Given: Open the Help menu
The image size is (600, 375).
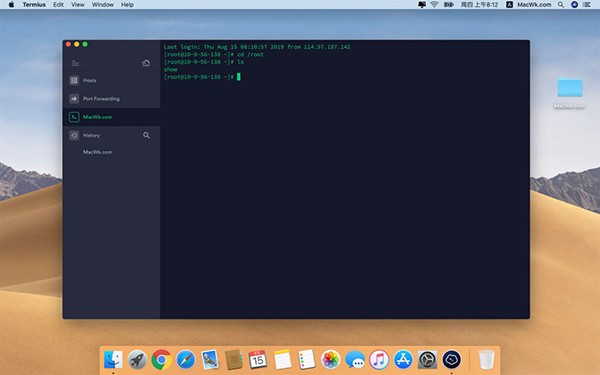Looking at the screenshot, I should (x=127, y=5).
